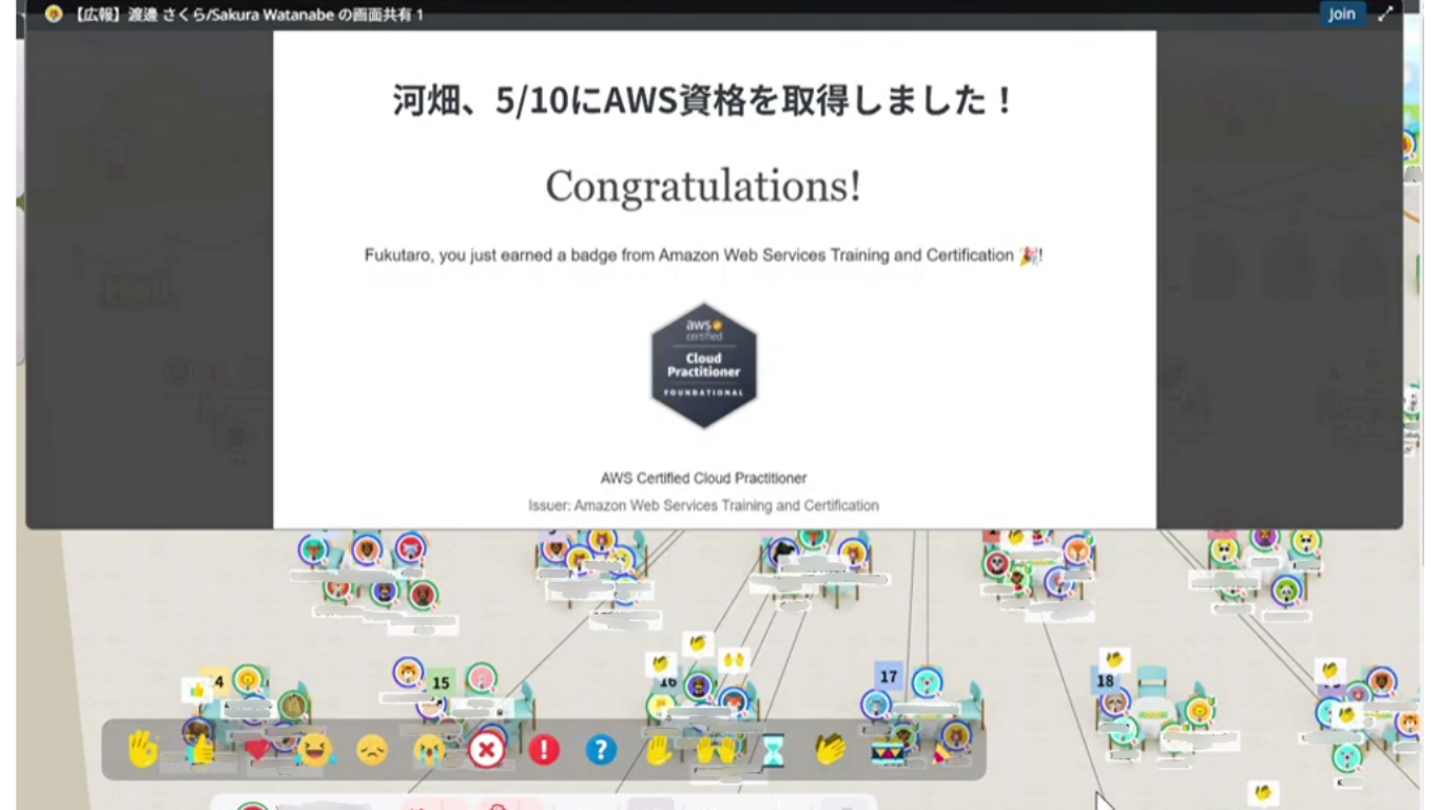Send the OK hand reaction
Screen dimensions: 1440x810
click(143, 749)
